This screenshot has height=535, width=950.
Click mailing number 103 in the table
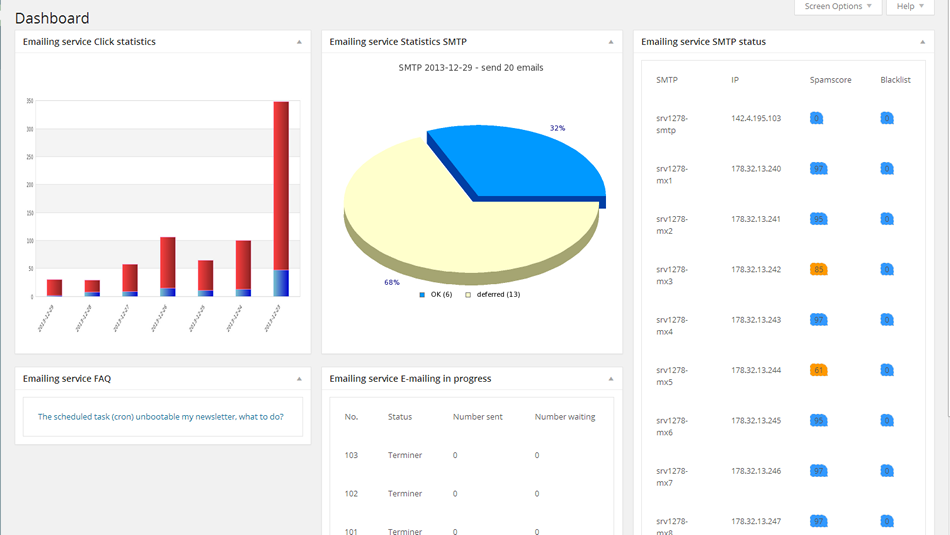351,455
